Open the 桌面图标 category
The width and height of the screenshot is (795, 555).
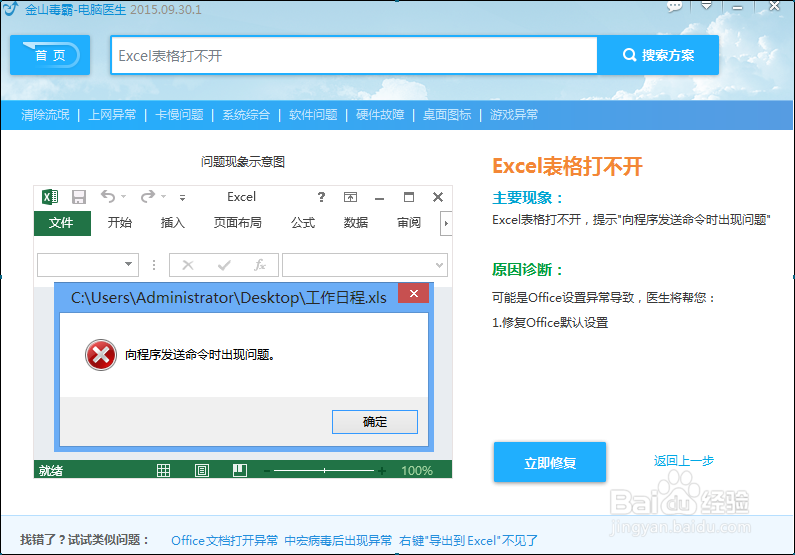click(x=447, y=115)
